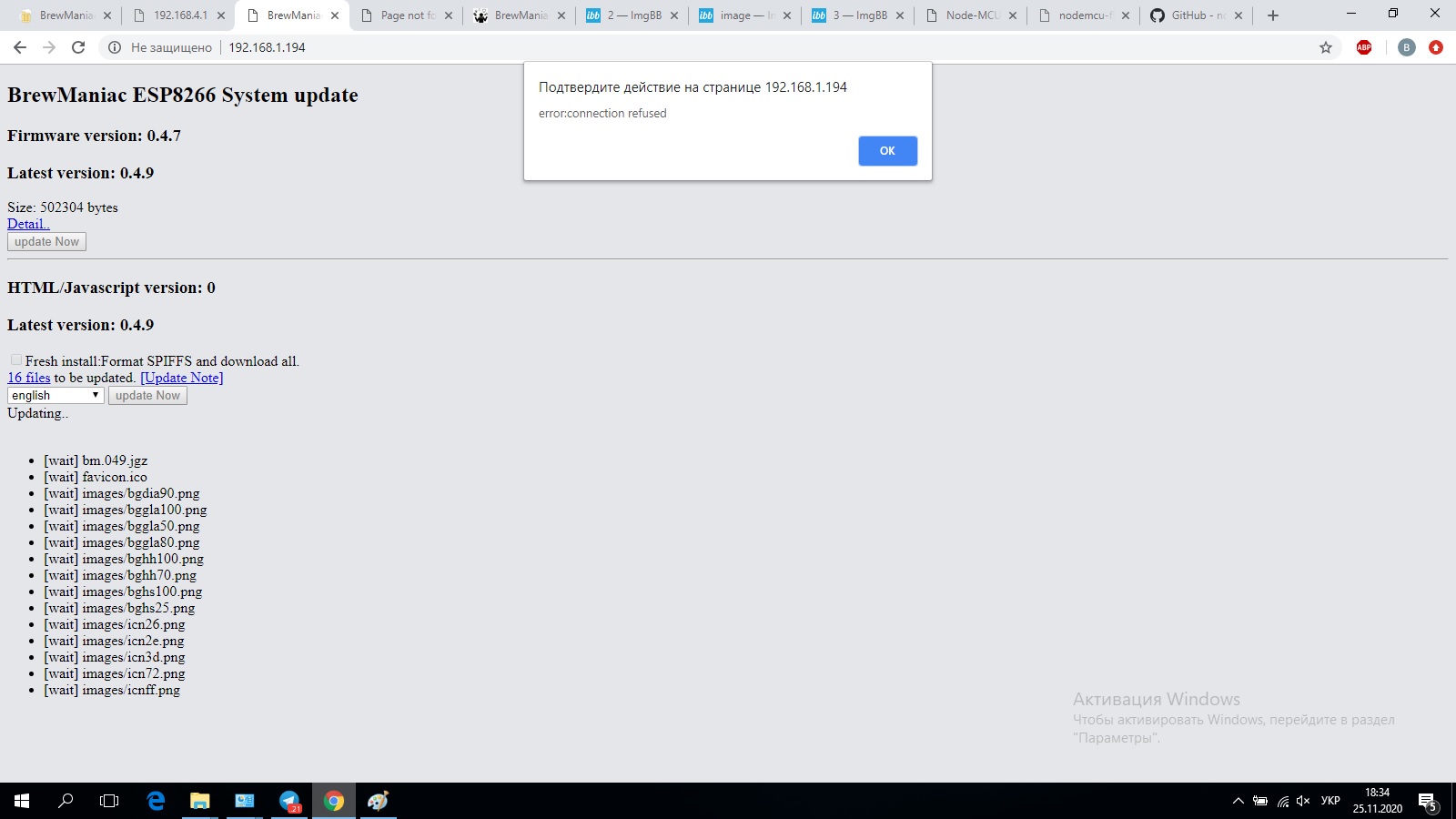Open the battery power tray icon

[x=1260, y=801]
